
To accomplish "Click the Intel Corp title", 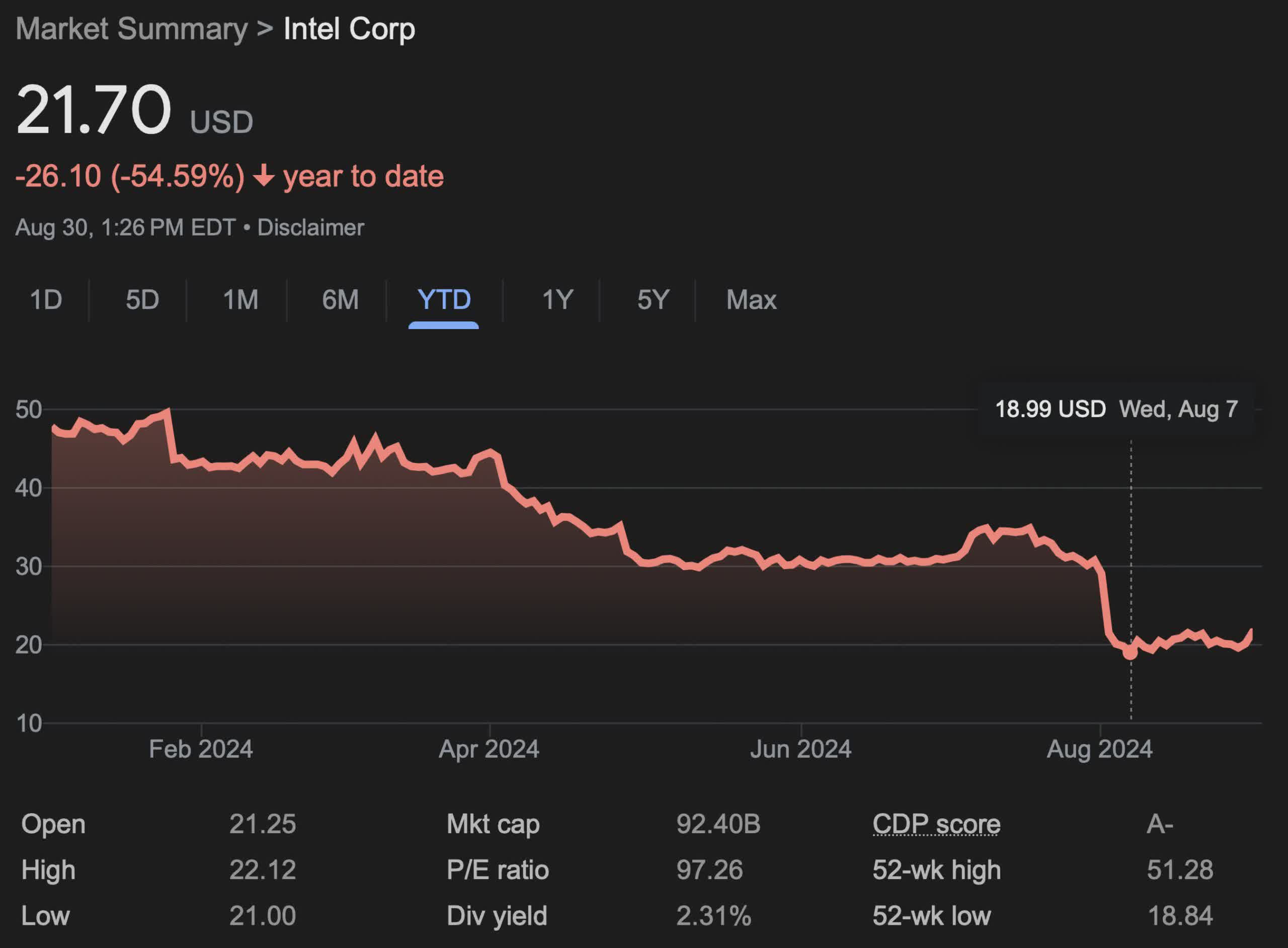I will click(x=349, y=29).
